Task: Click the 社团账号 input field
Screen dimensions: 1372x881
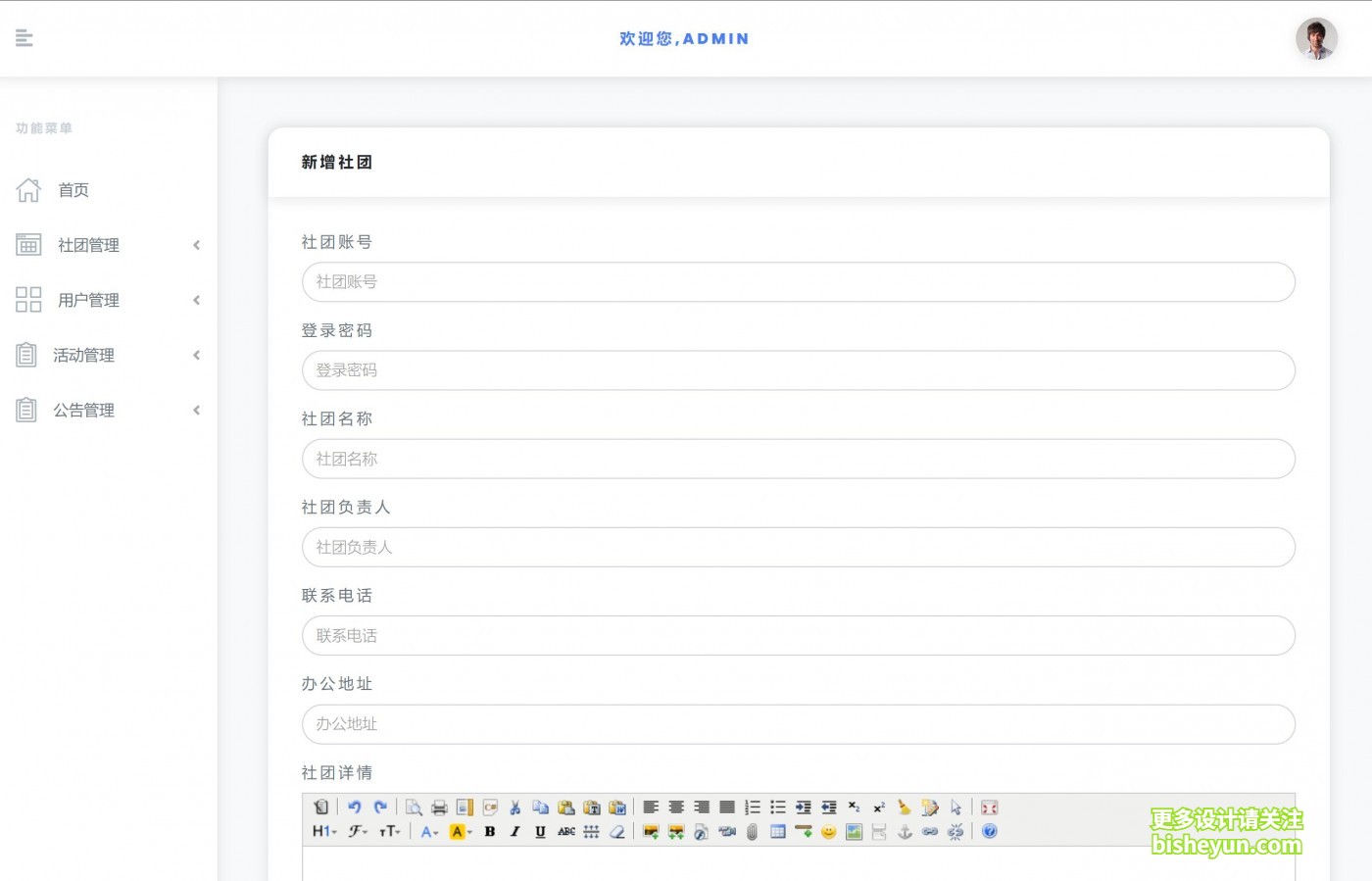Action: click(x=799, y=282)
